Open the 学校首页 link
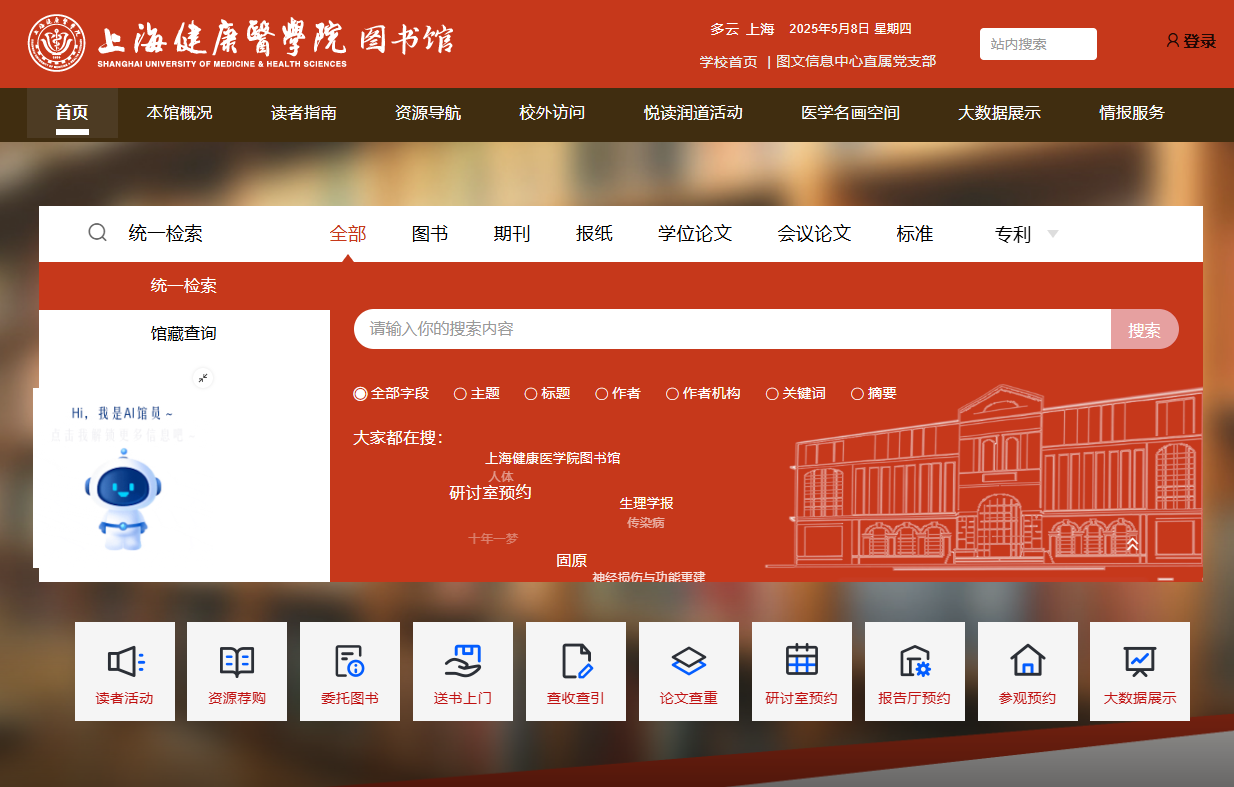 click(728, 62)
